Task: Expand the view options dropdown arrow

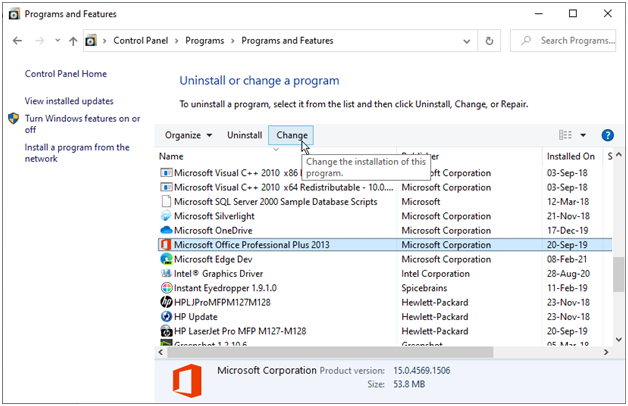Action: pos(583,135)
